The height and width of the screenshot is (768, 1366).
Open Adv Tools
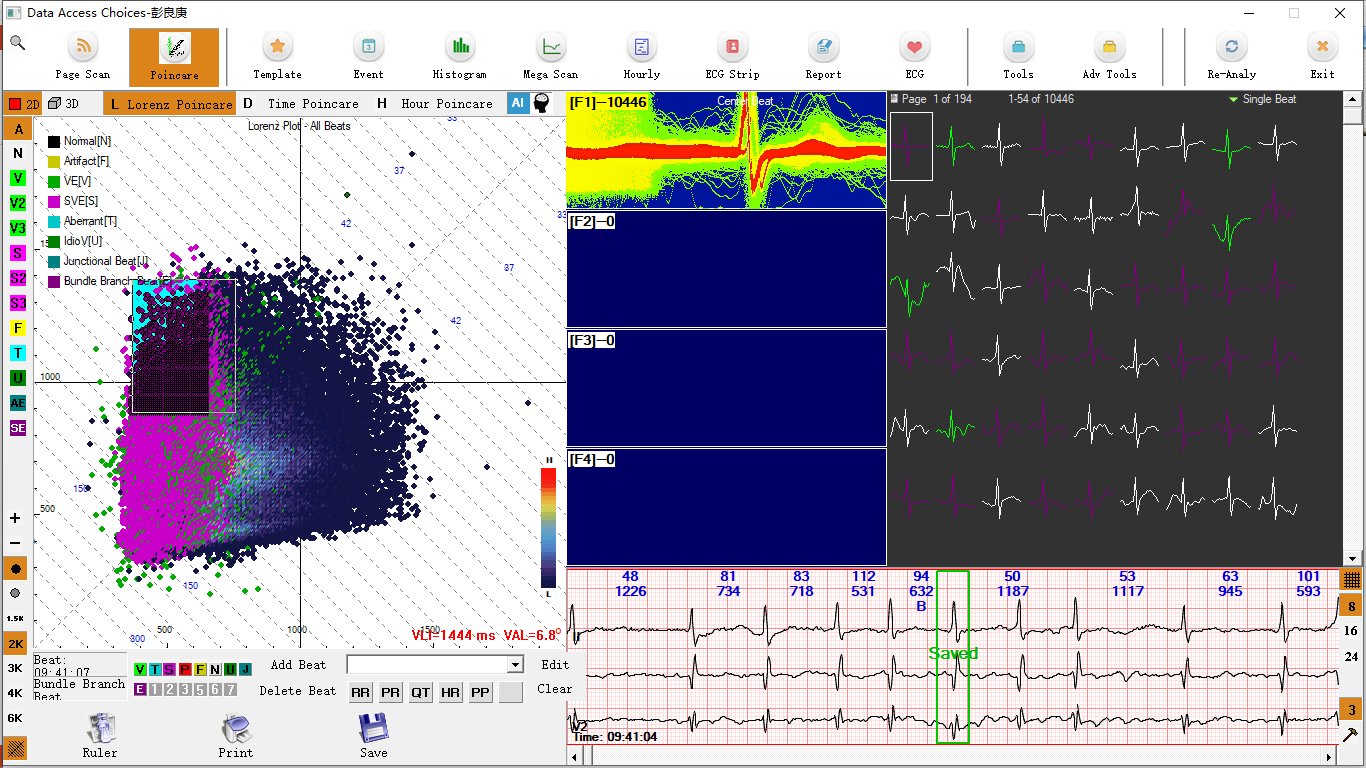click(x=1109, y=56)
